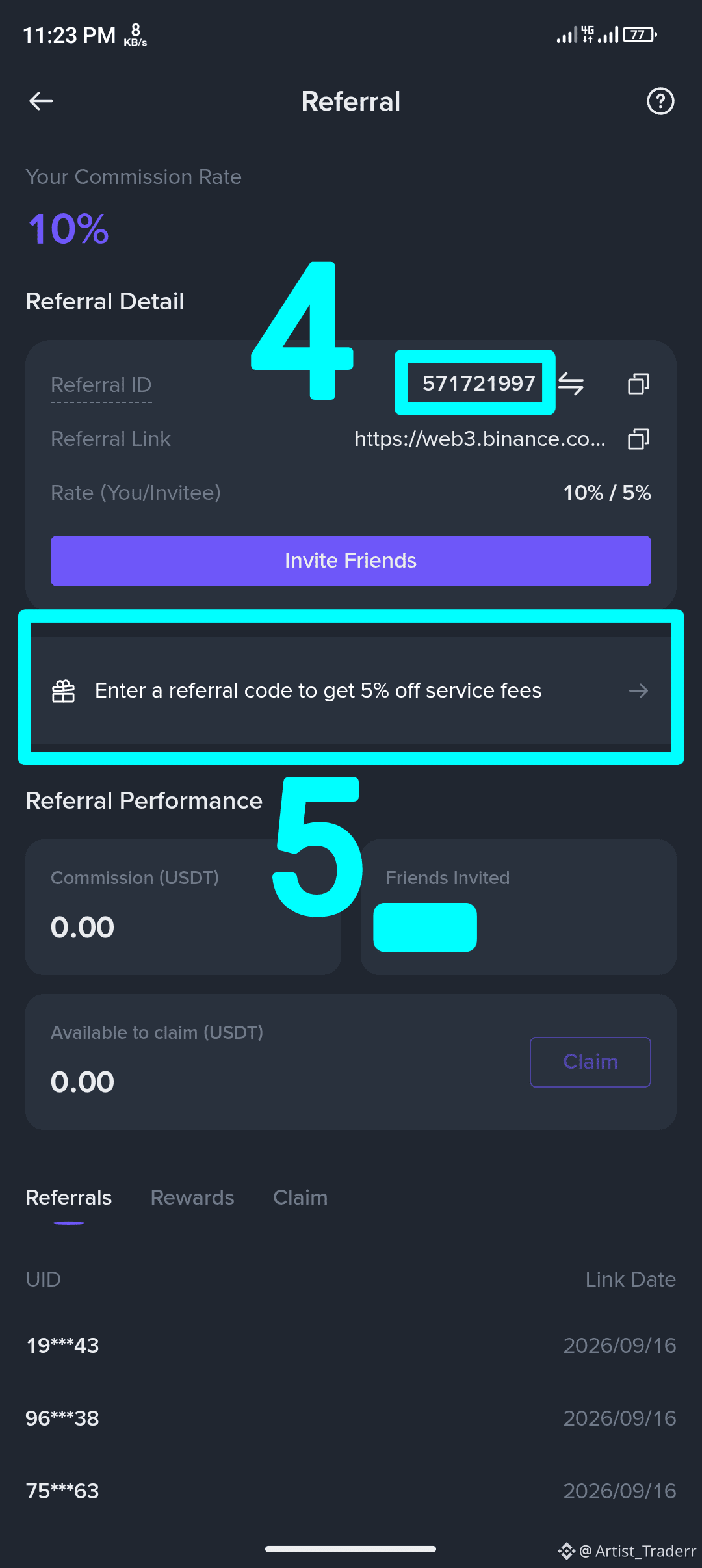Copy the Referral Link with copy icon
Viewport: 702px width, 1568px height.
(x=638, y=439)
